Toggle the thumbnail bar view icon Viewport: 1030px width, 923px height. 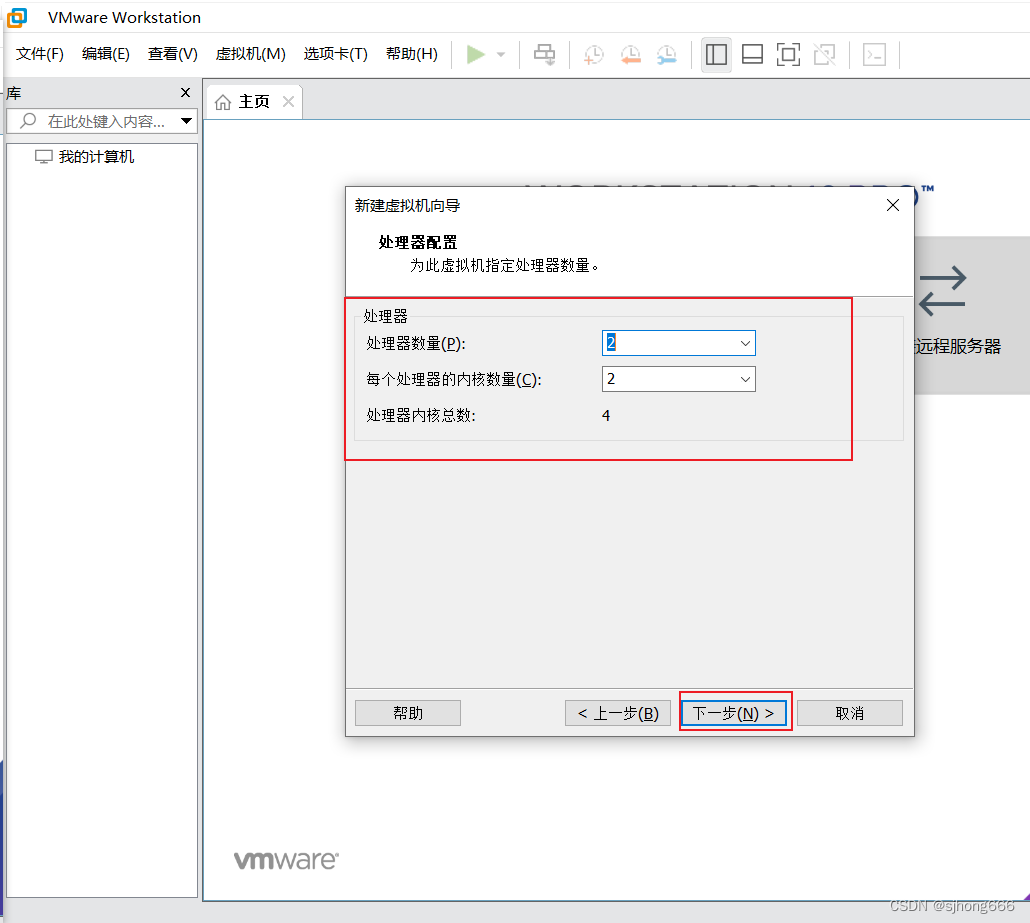click(x=752, y=55)
